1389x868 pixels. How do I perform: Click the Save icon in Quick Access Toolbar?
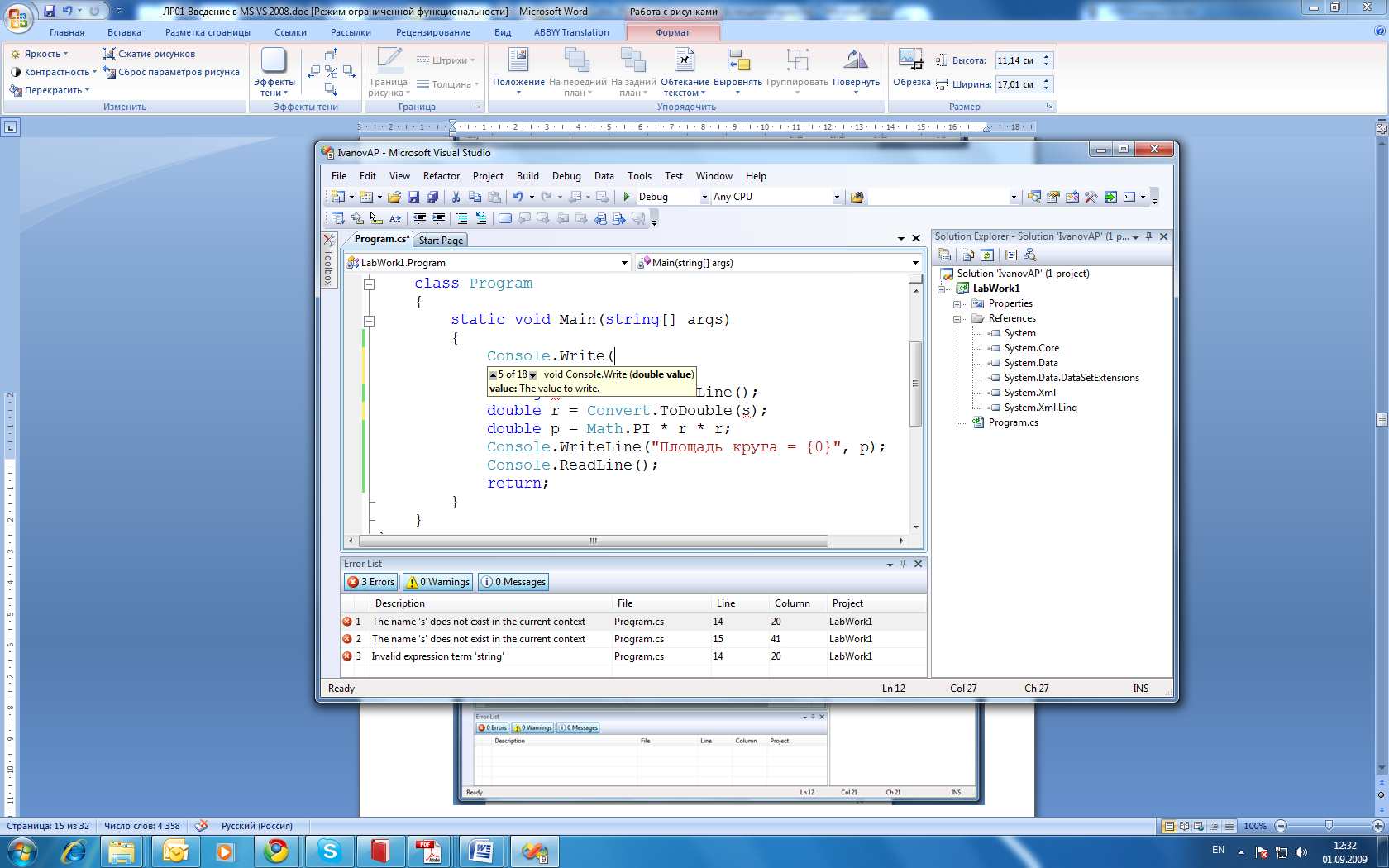pyautogui.click(x=50, y=11)
